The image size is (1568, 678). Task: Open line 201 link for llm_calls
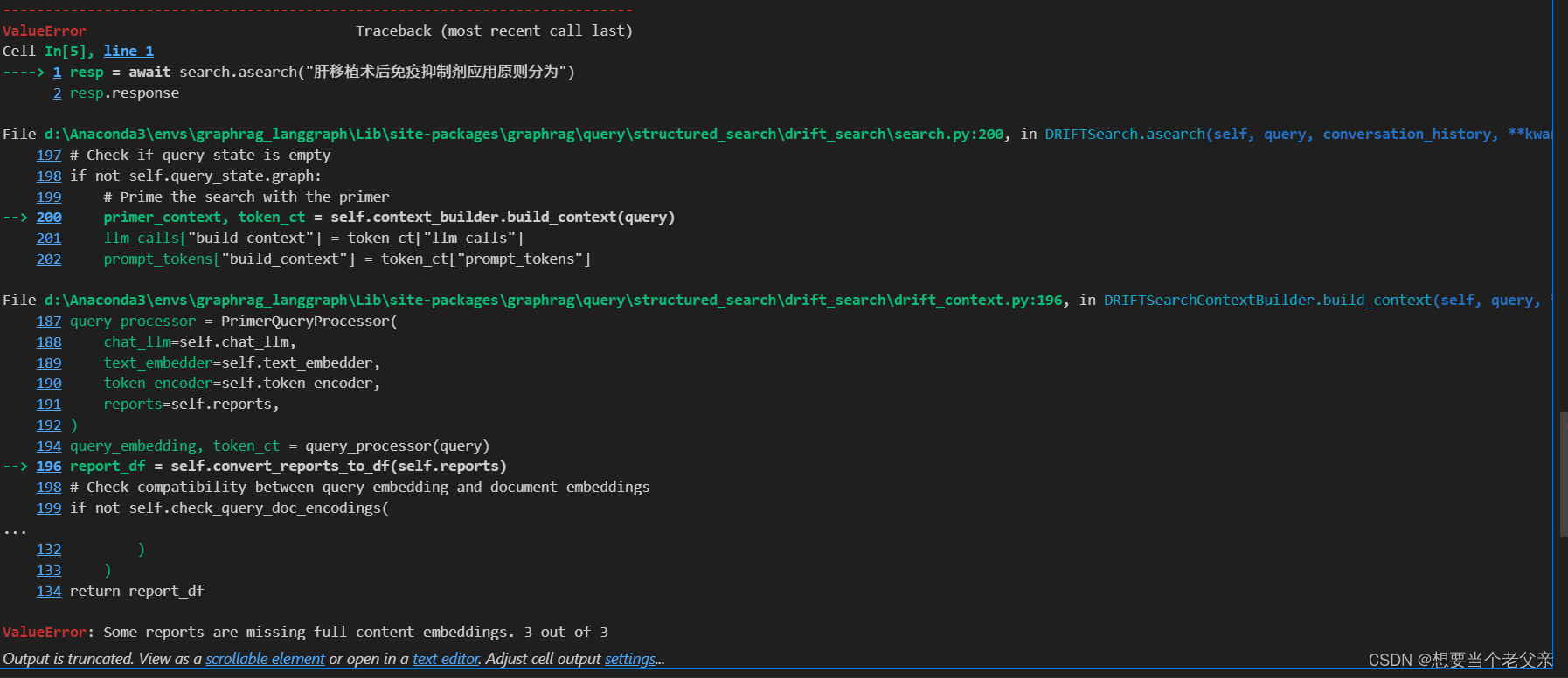[49, 239]
